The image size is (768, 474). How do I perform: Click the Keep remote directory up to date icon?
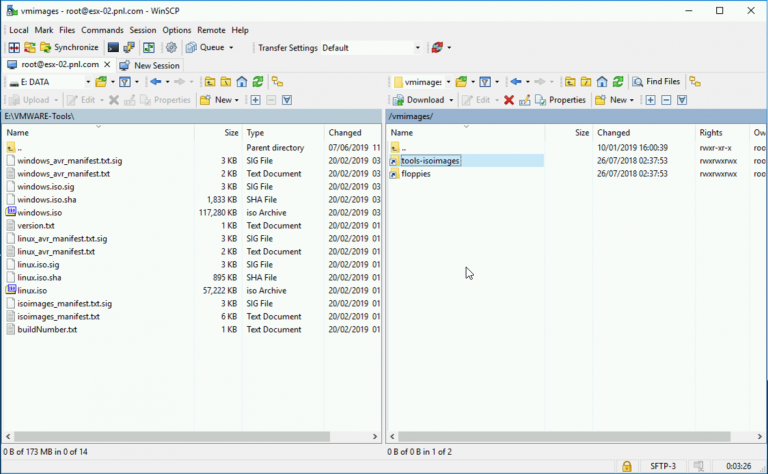148,47
